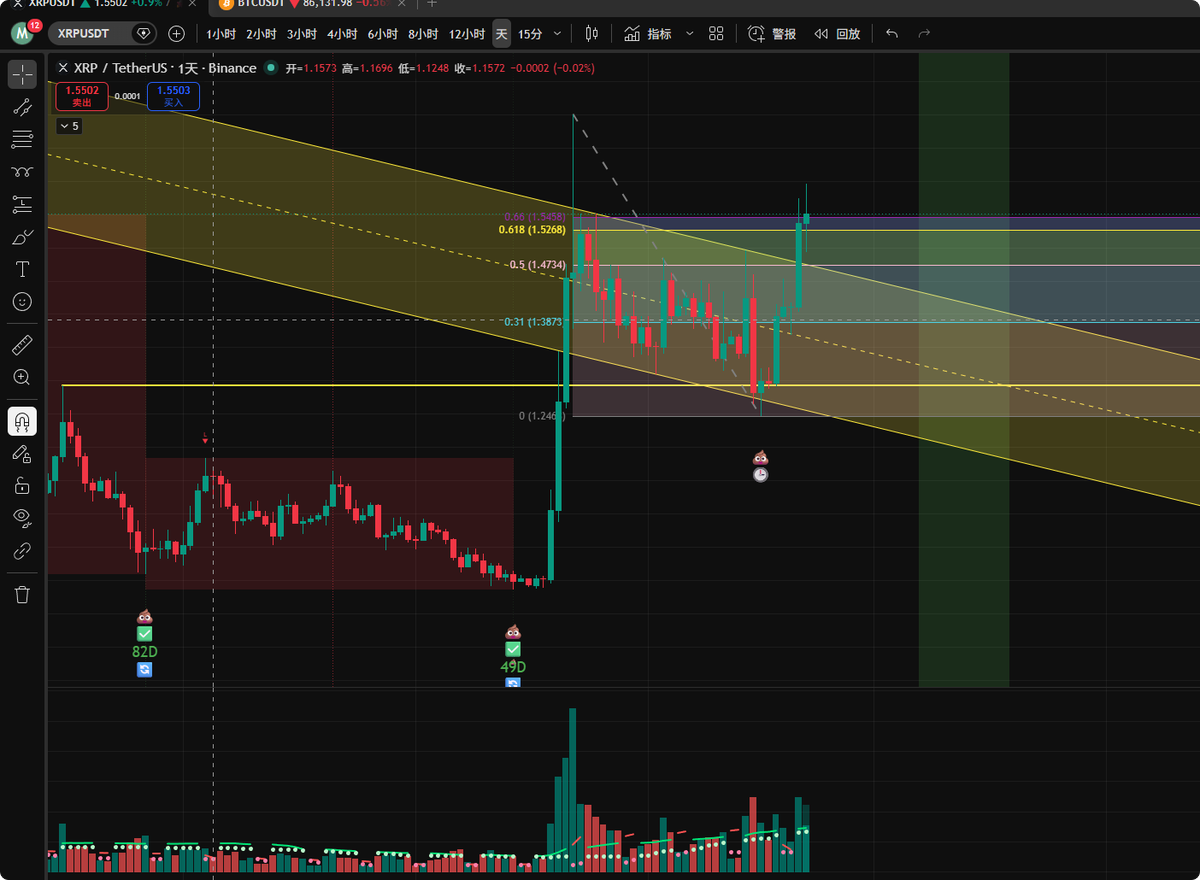
Task: Expand the 指标 indicators dropdown arrow
Action: 689,34
